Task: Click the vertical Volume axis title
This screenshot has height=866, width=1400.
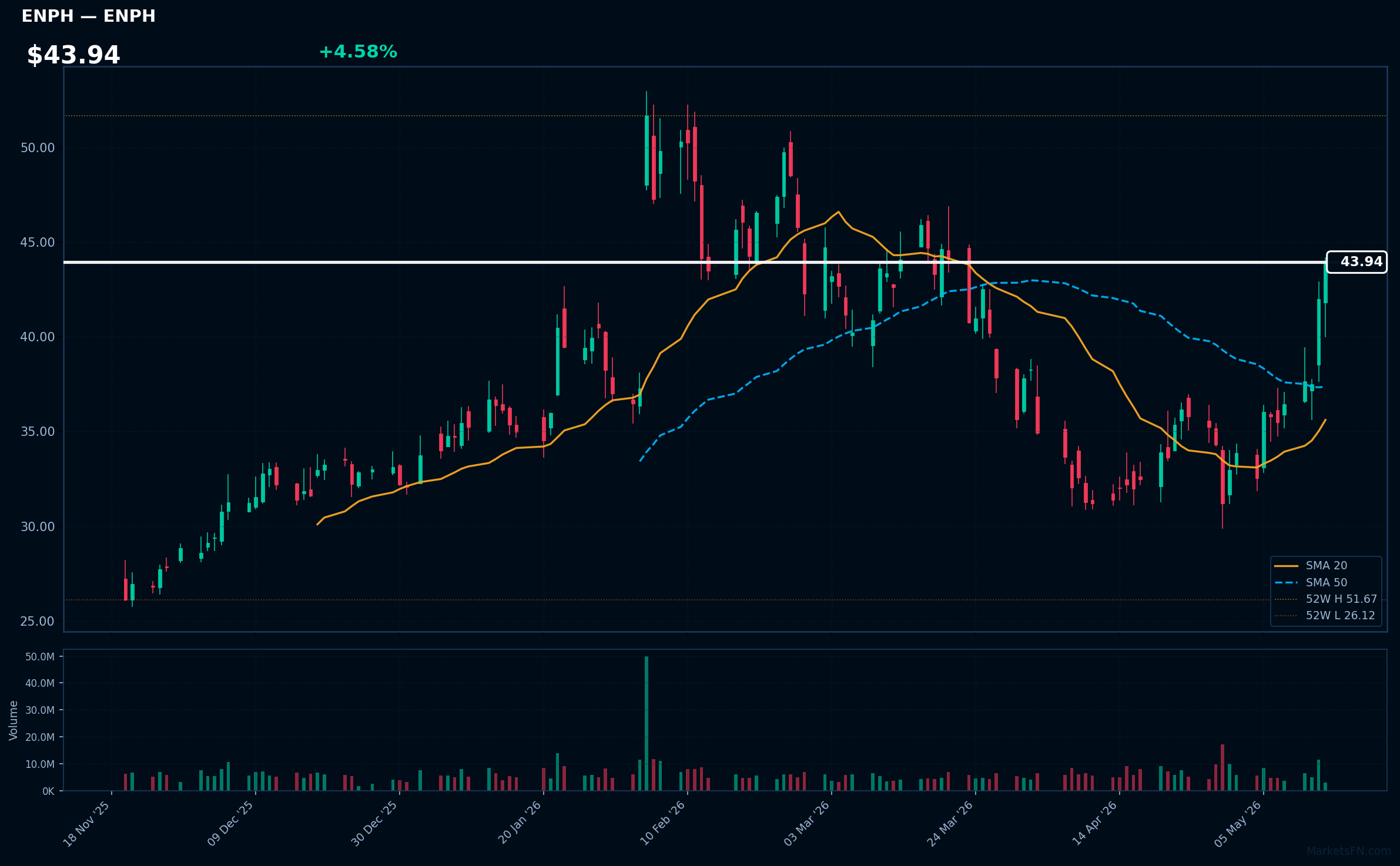Action: tap(14, 720)
